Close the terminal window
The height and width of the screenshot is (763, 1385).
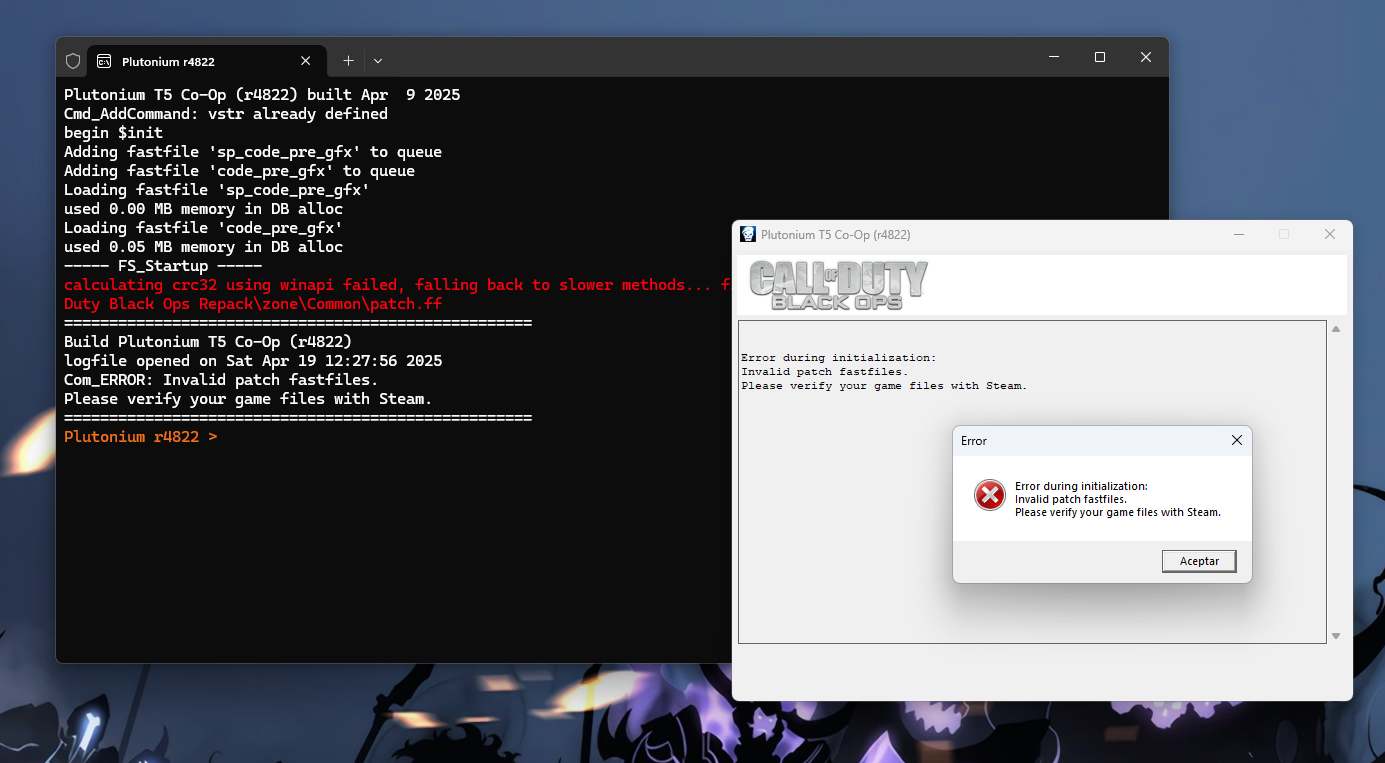click(x=1146, y=58)
